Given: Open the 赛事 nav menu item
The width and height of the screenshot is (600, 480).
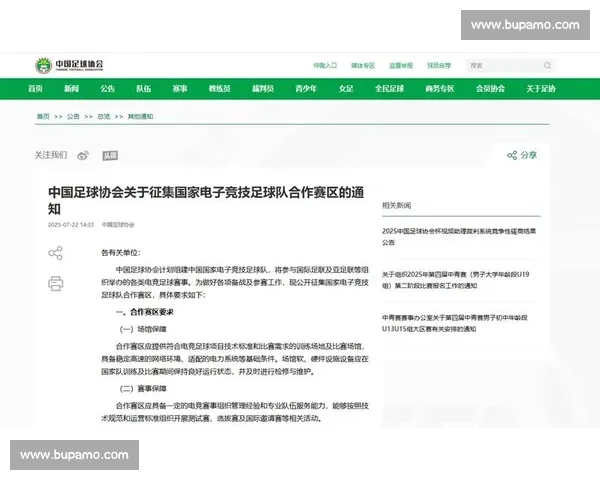Looking at the screenshot, I should [x=180, y=89].
